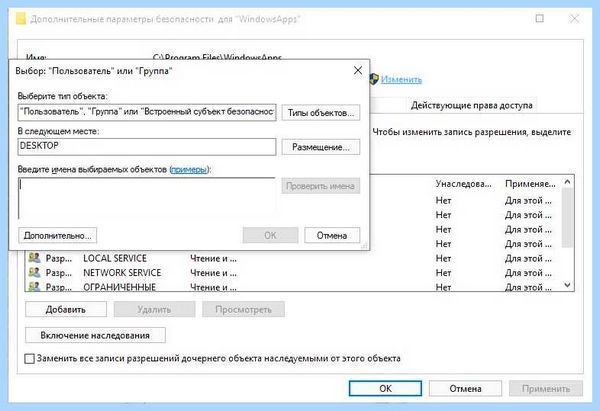Open the Дополнительно search options
The height and width of the screenshot is (411, 600).
pos(57,235)
